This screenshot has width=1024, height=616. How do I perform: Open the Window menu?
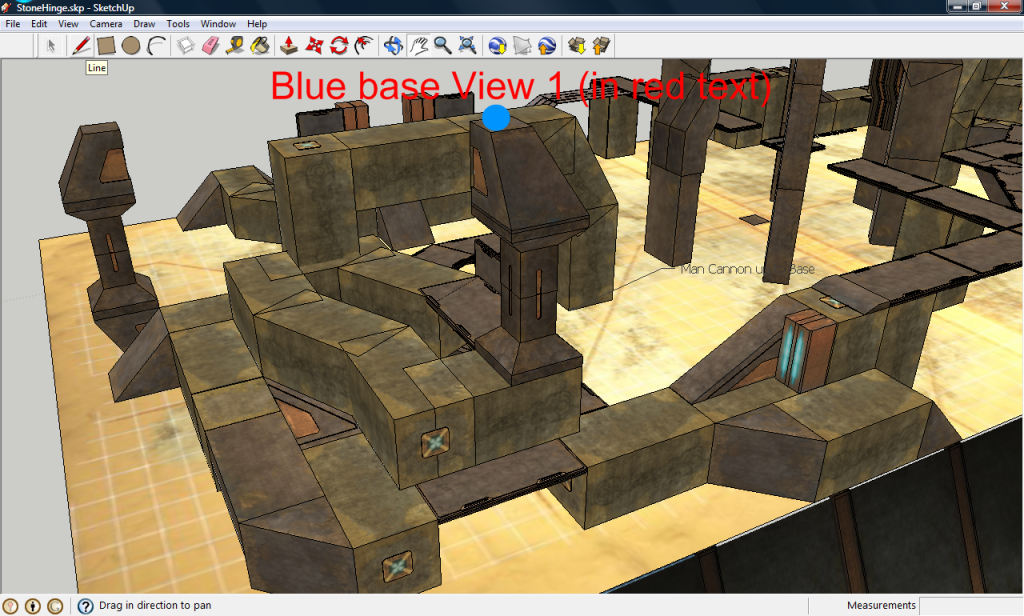point(218,24)
